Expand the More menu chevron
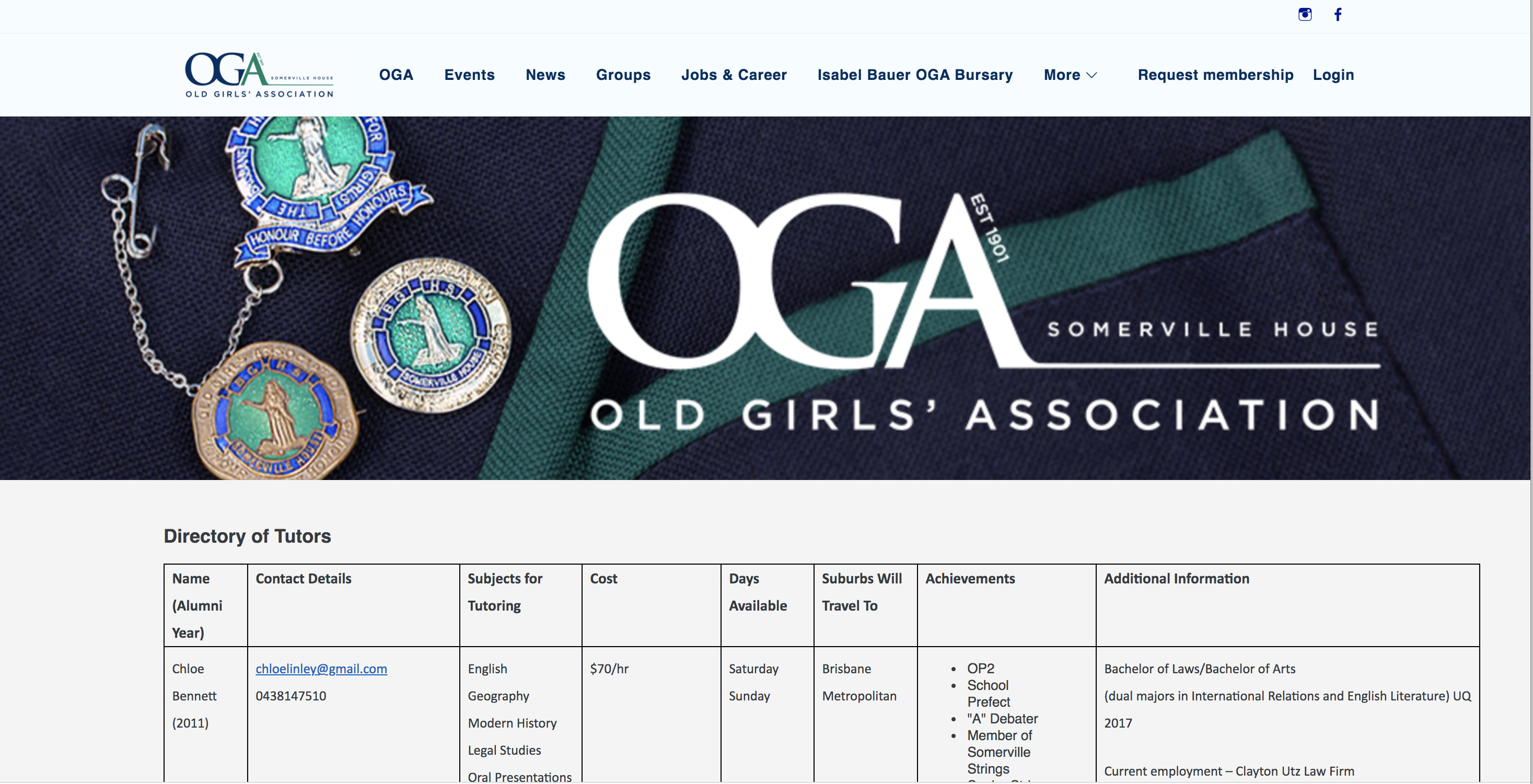This screenshot has height=784, width=1533. coord(1091,75)
